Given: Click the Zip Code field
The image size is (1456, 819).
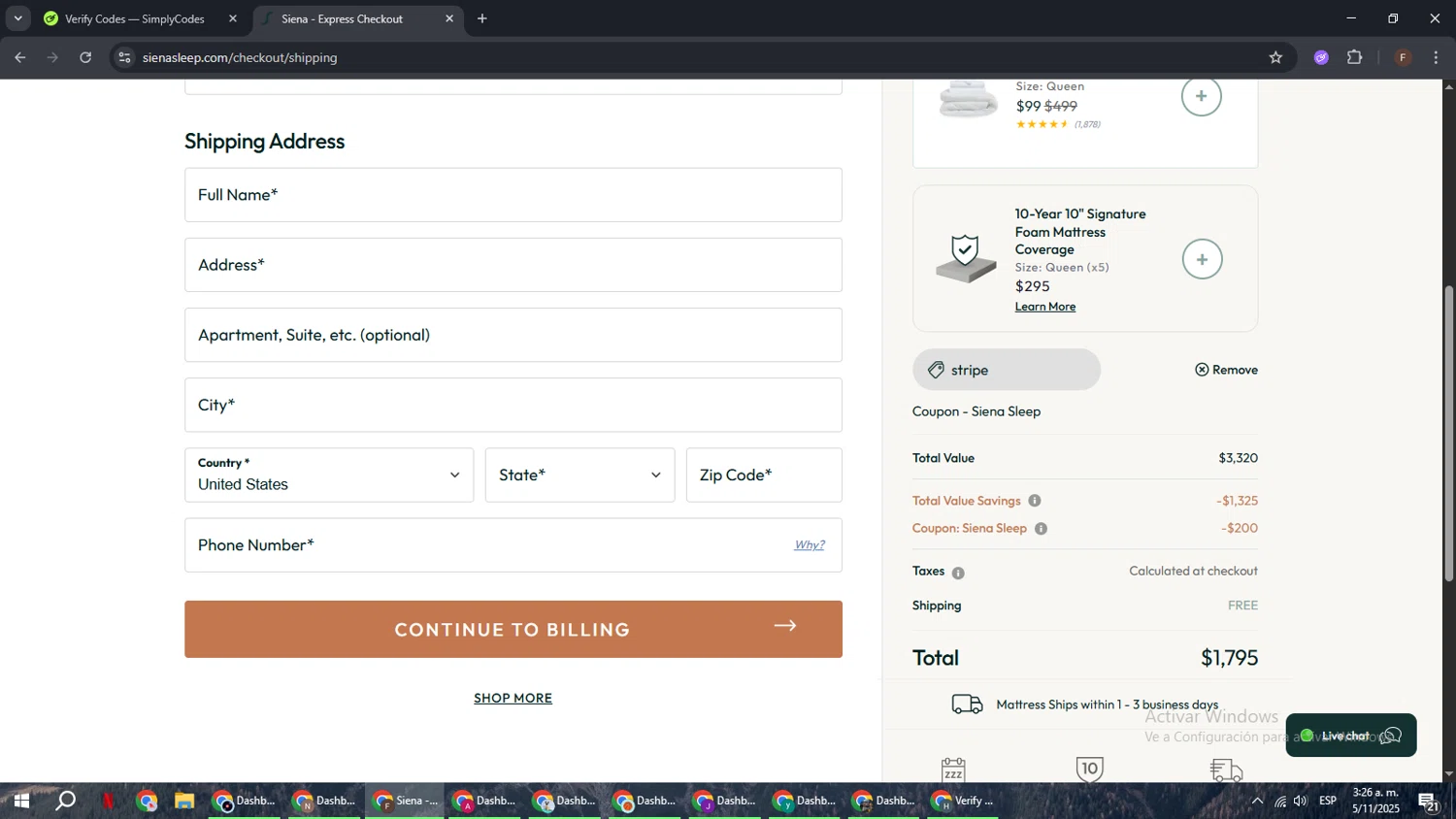Looking at the screenshot, I should point(764,475).
